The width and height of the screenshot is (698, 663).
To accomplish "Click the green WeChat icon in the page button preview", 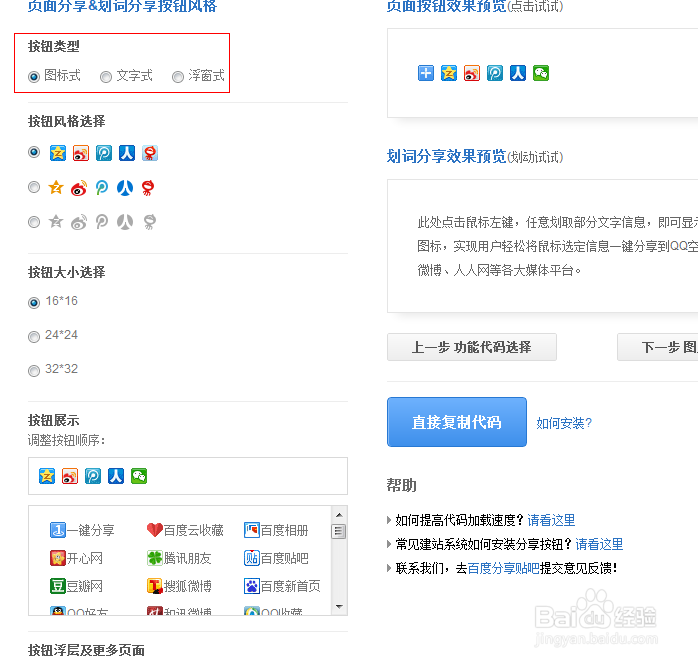I will point(541,73).
